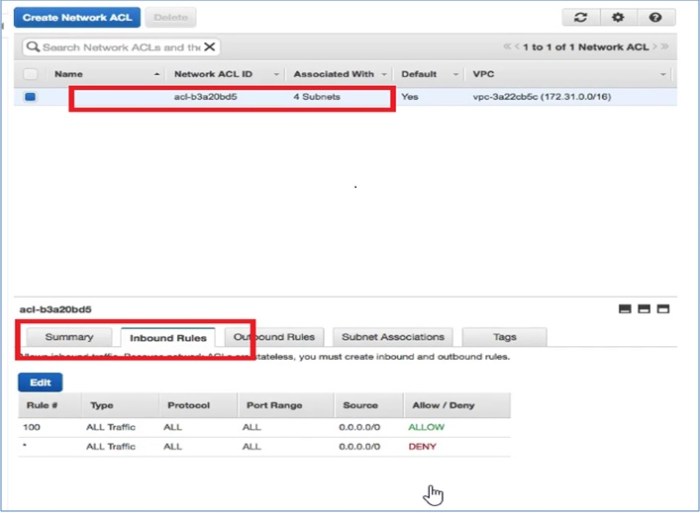Open the Associated With column sort arrow
The width and height of the screenshot is (700, 513).
[x=384, y=75]
